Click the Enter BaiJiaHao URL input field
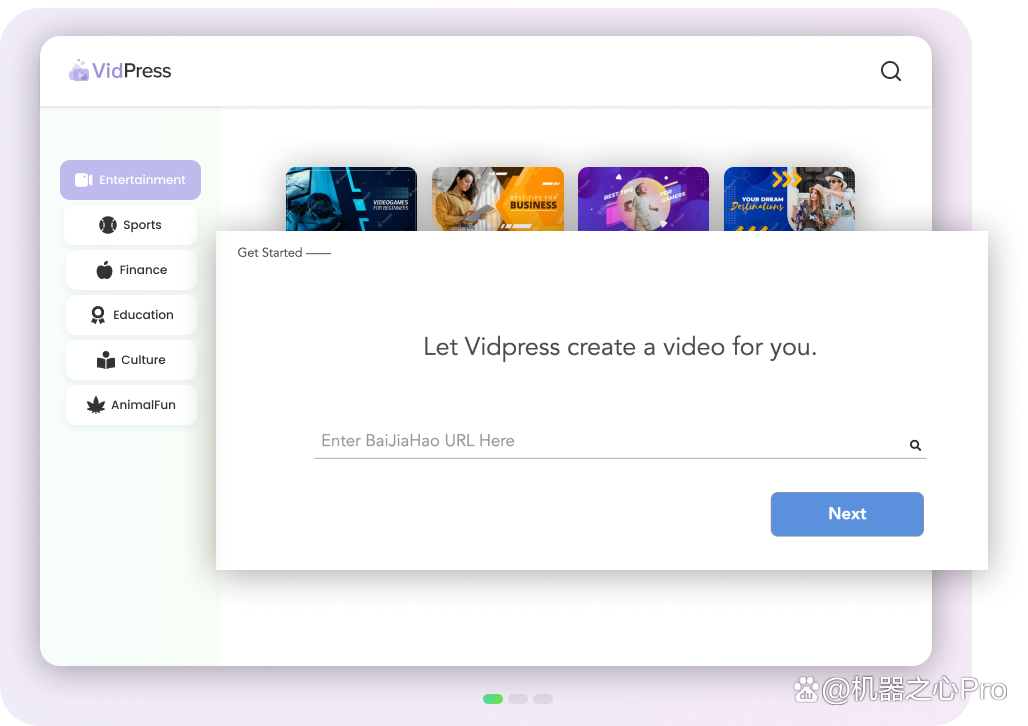 pyautogui.click(x=600, y=441)
